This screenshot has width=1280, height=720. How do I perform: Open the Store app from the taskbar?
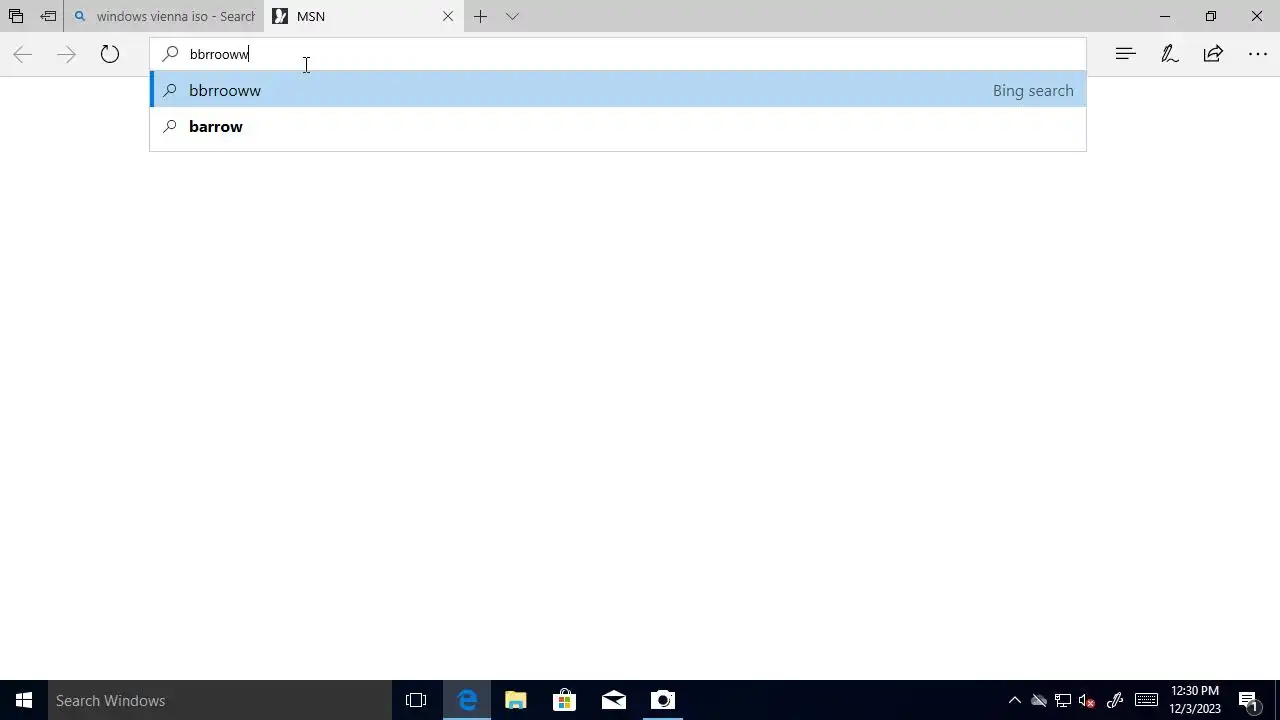click(565, 700)
